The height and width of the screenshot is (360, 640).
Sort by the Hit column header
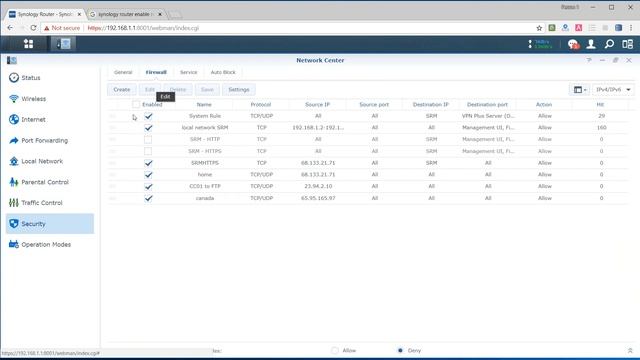600,104
